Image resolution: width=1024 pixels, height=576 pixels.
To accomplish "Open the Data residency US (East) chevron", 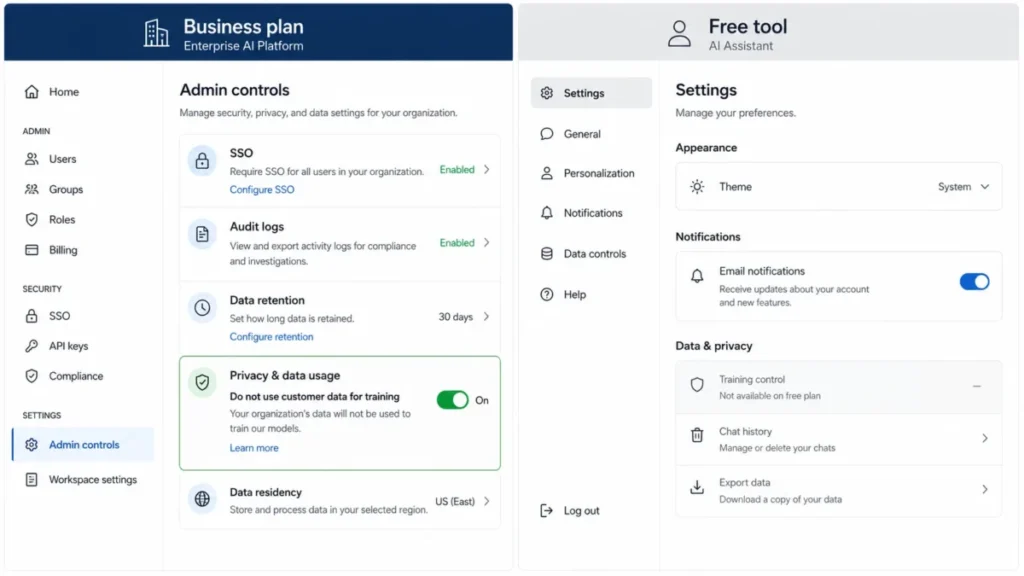I will (487, 501).
